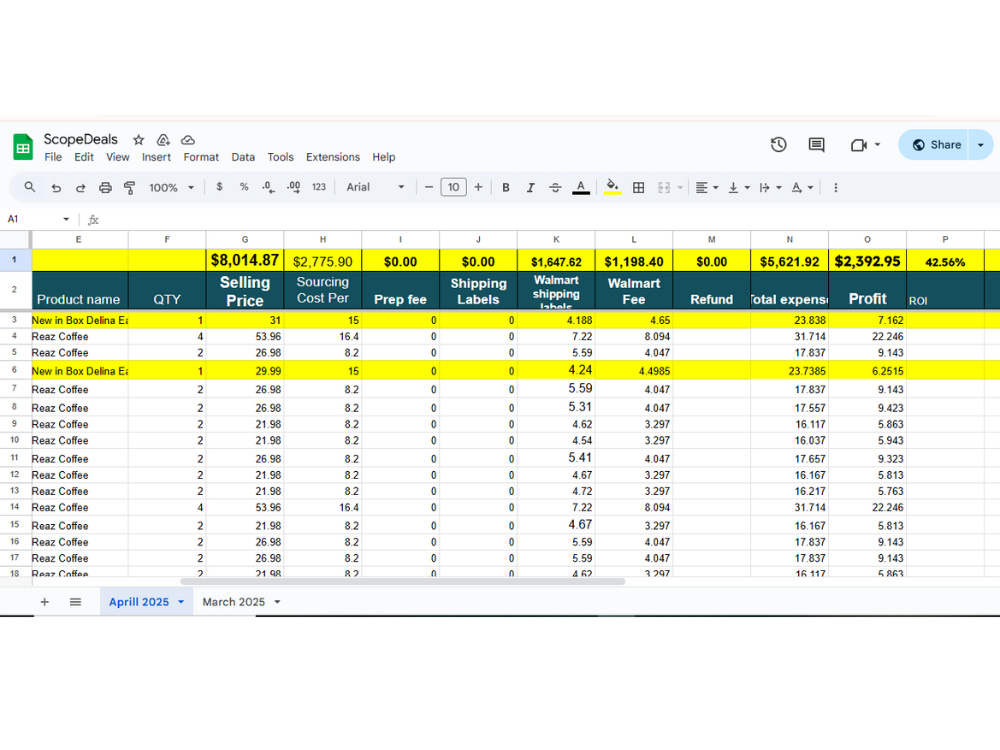Screen dimensions: 1000x750
Task: Format as currency dollar icon
Action: 219,187
